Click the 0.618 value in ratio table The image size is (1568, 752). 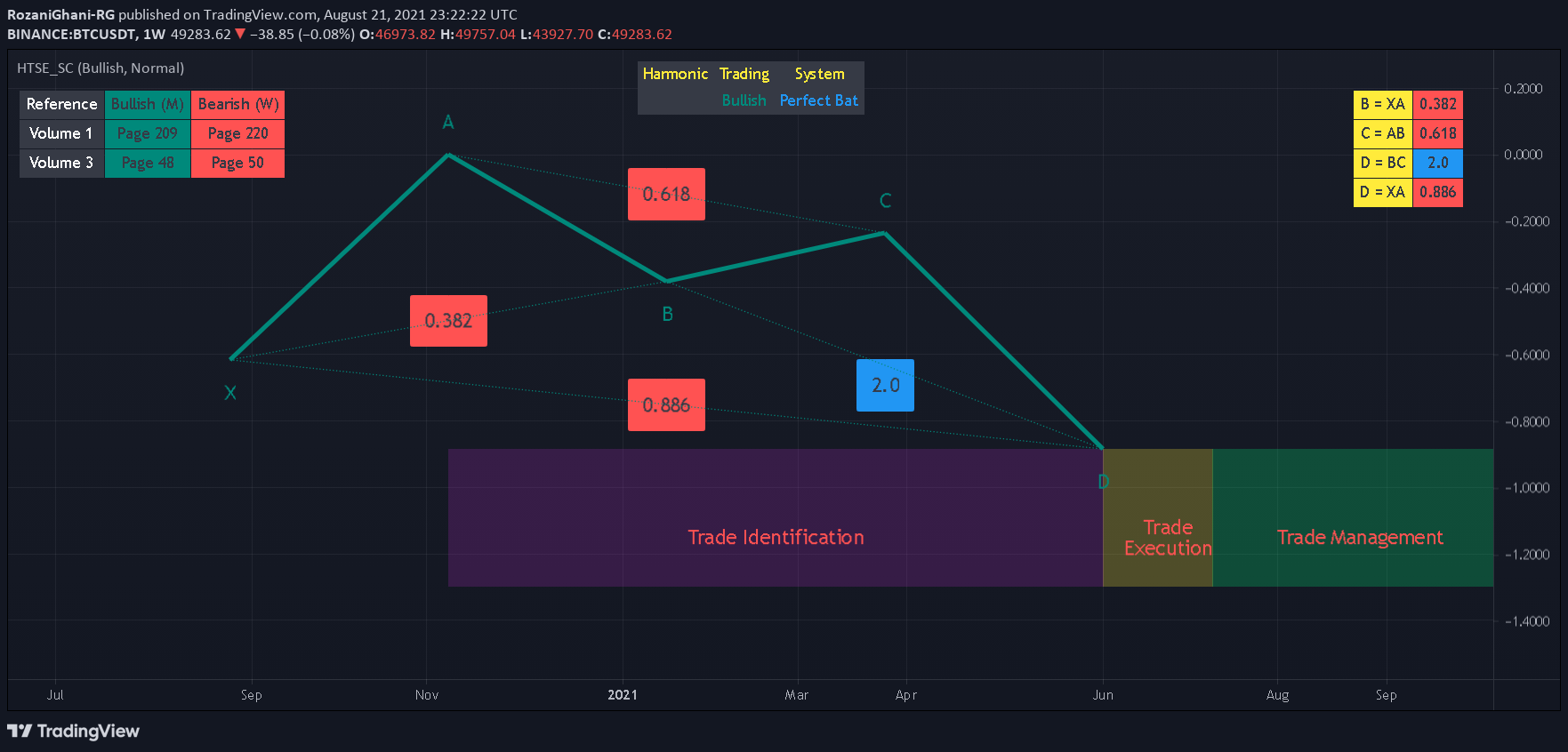(1438, 133)
